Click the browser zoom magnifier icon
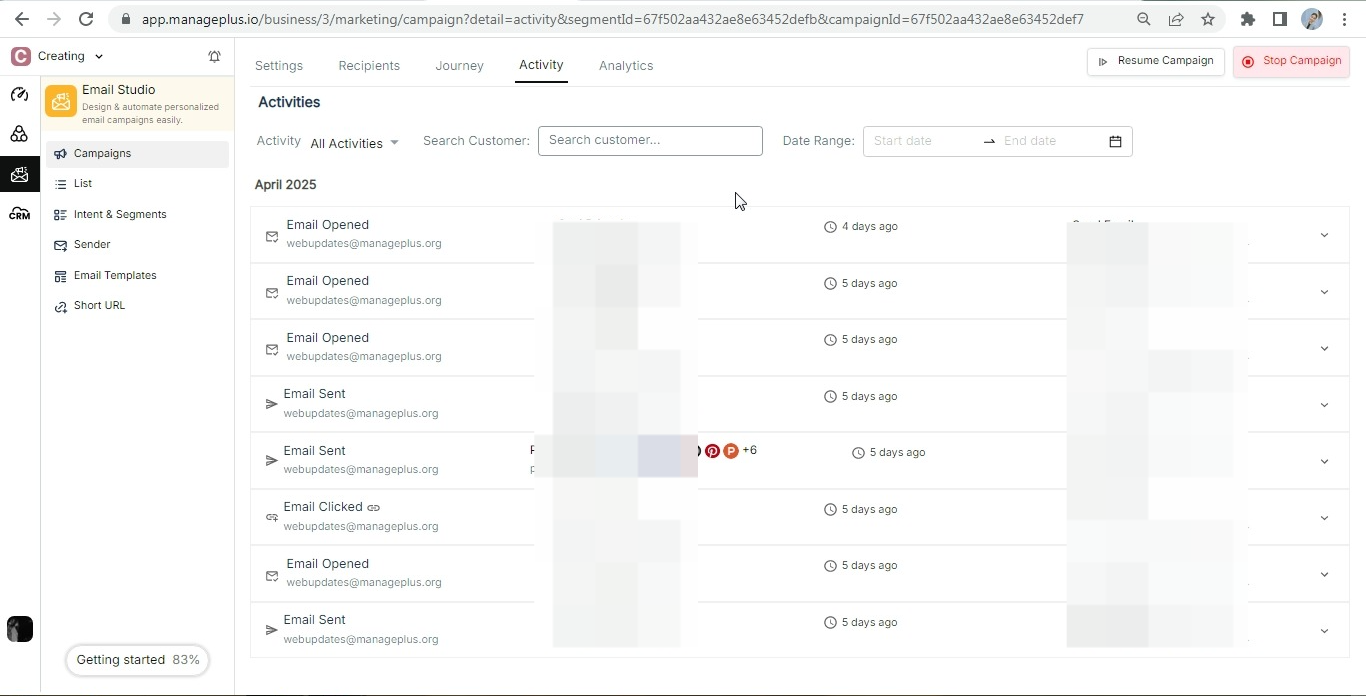The image size is (1366, 696). click(x=1144, y=19)
